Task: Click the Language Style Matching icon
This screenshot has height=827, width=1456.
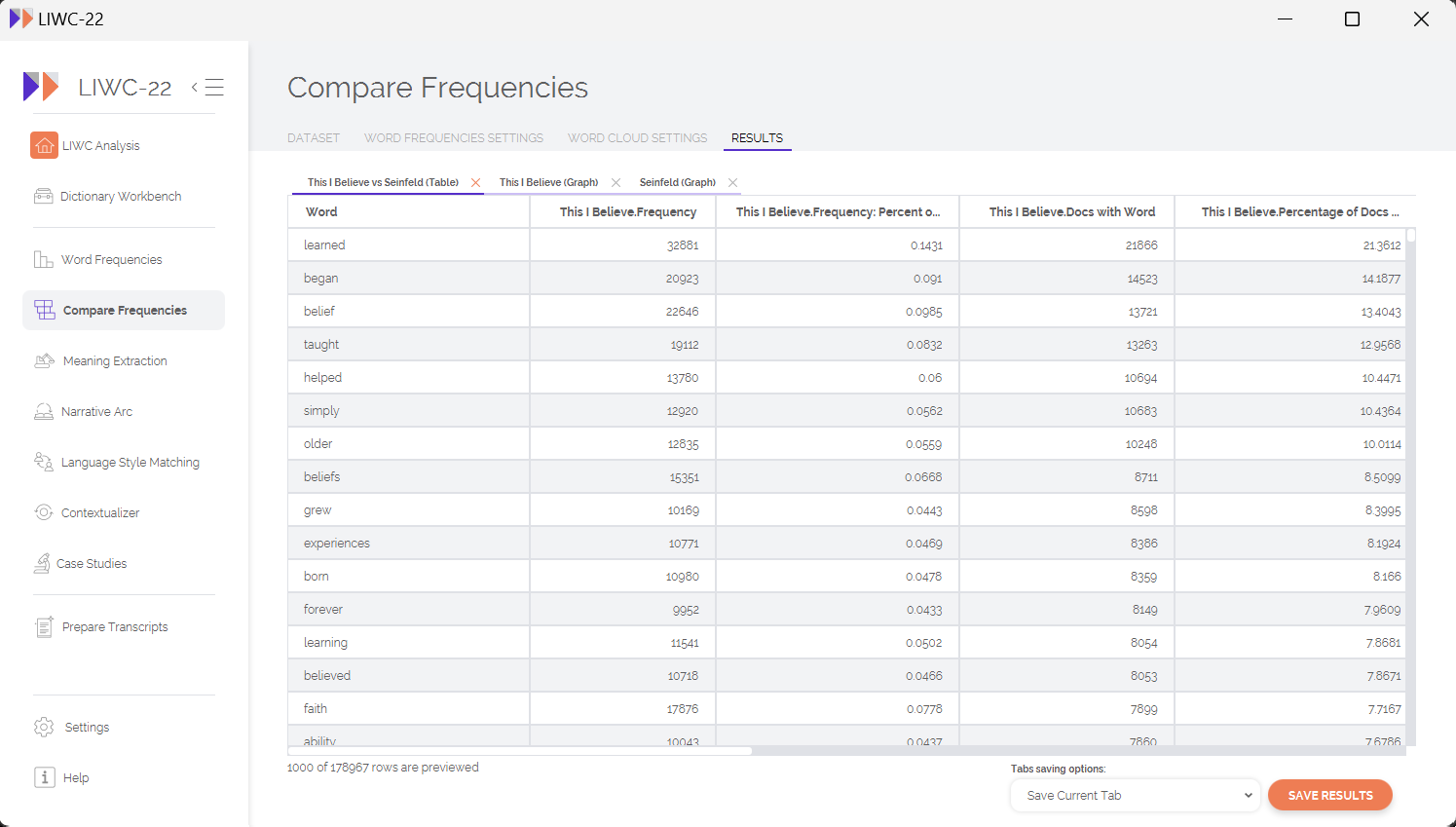Action: (44, 462)
